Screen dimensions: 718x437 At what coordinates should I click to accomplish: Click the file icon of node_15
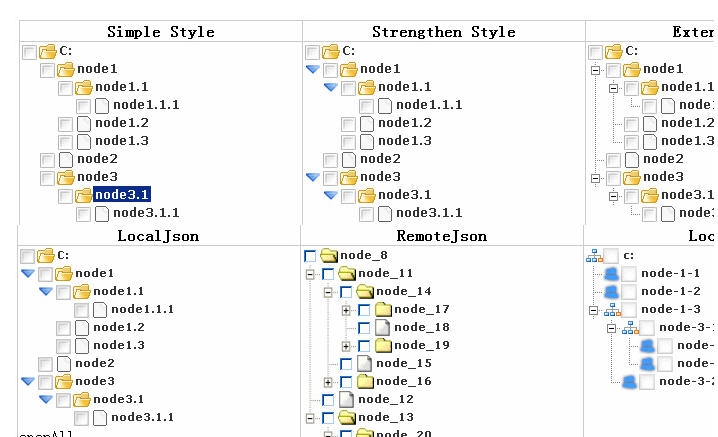(x=365, y=364)
